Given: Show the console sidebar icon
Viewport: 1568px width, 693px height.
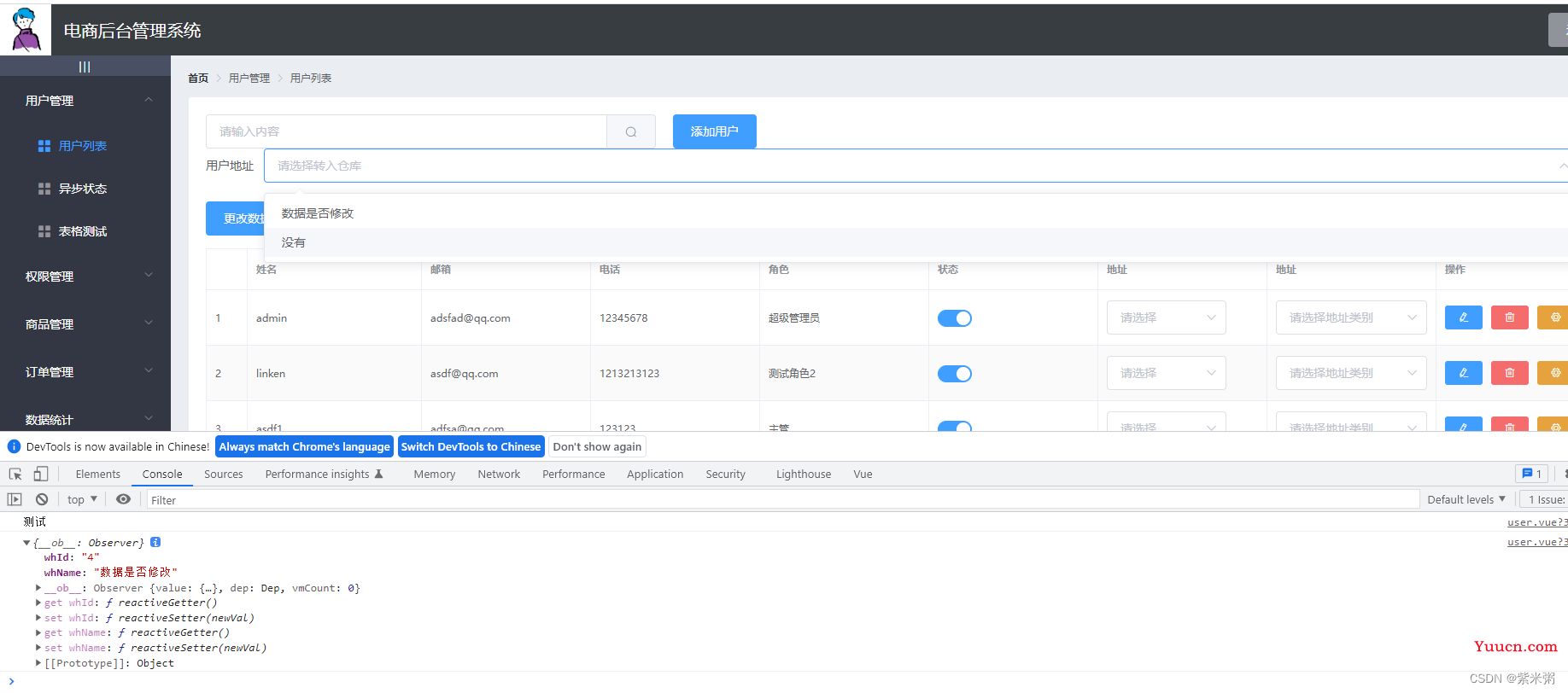Looking at the screenshot, I should click(15, 499).
